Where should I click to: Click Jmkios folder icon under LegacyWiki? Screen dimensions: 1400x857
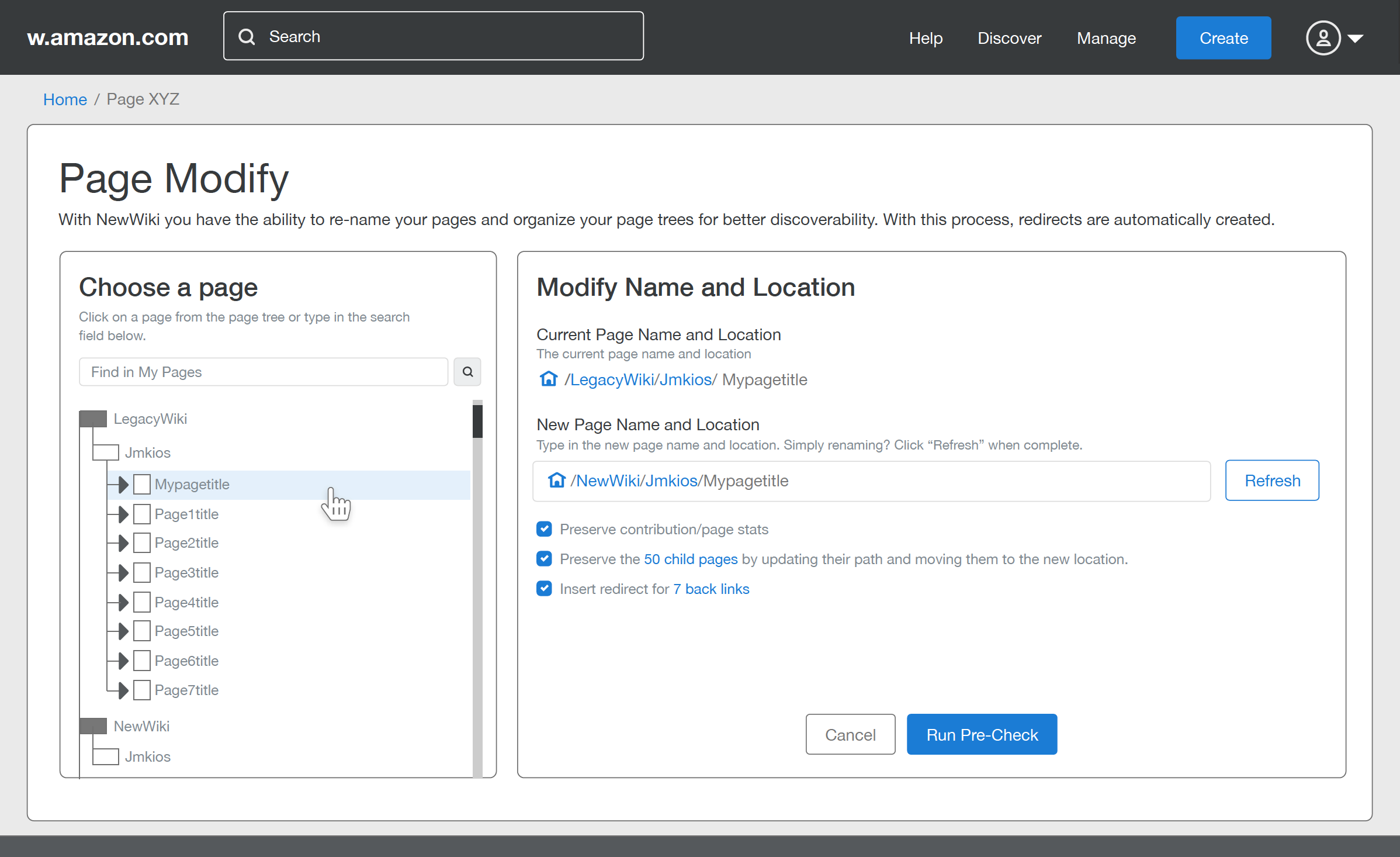(106, 452)
